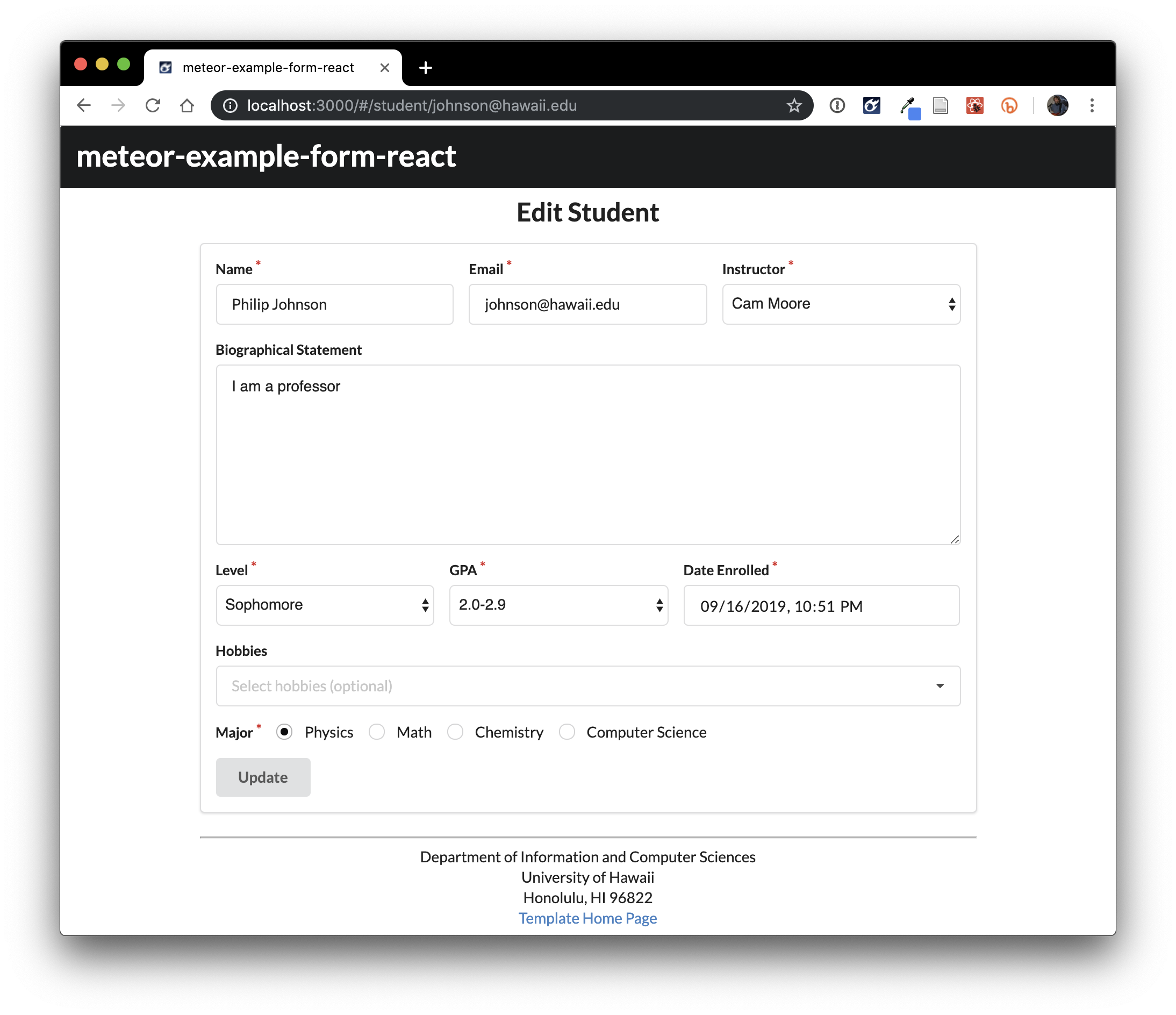Reload the page using the refresh icon
This screenshot has height=1015, width=1176.
(153, 105)
